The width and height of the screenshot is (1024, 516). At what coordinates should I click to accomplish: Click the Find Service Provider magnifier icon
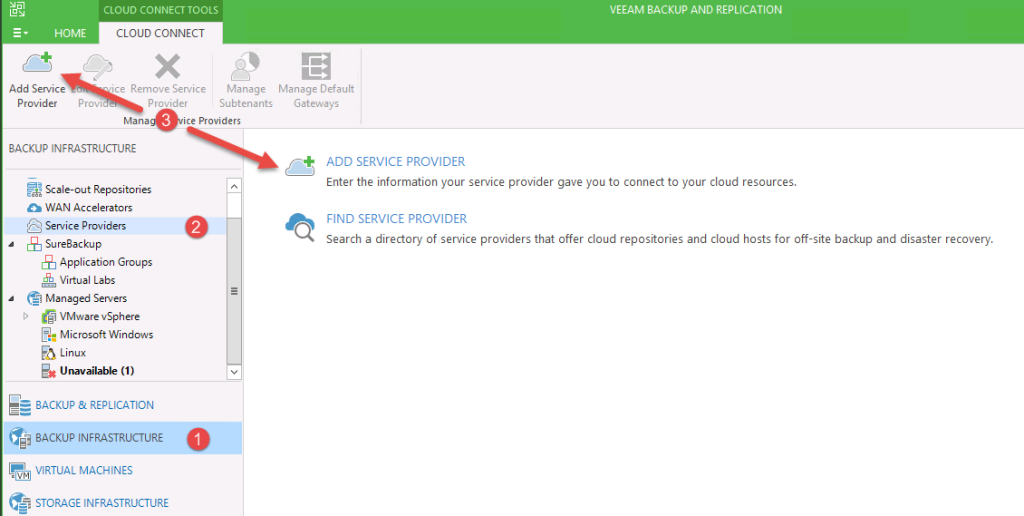click(300, 227)
